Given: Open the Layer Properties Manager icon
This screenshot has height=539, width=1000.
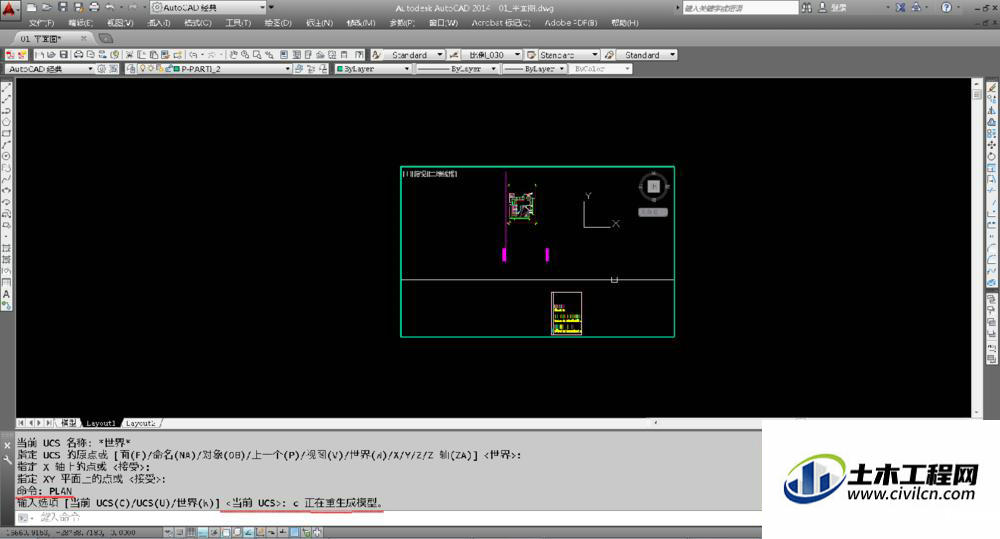Looking at the screenshot, I should pyautogui.click(x=131, y=69).
